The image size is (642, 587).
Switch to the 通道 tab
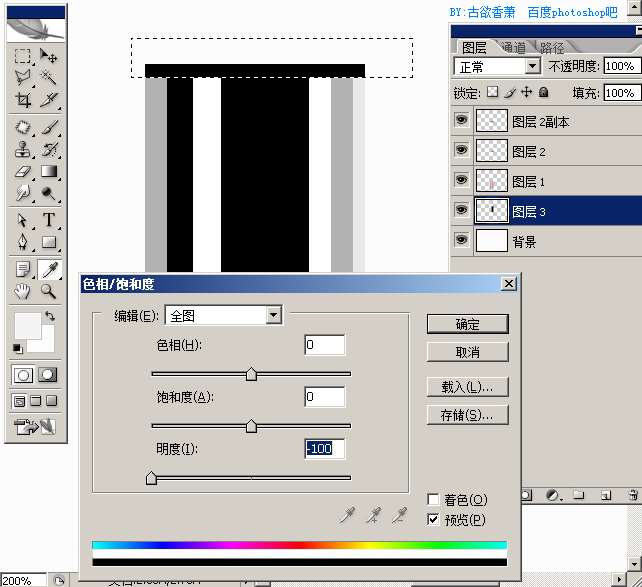coord(513,47)
